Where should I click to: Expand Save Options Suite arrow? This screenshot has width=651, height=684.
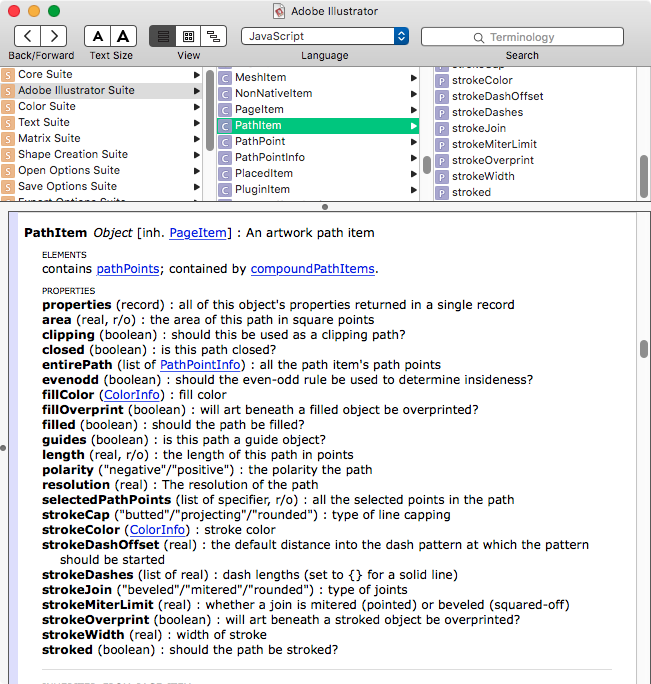(197, 187)
